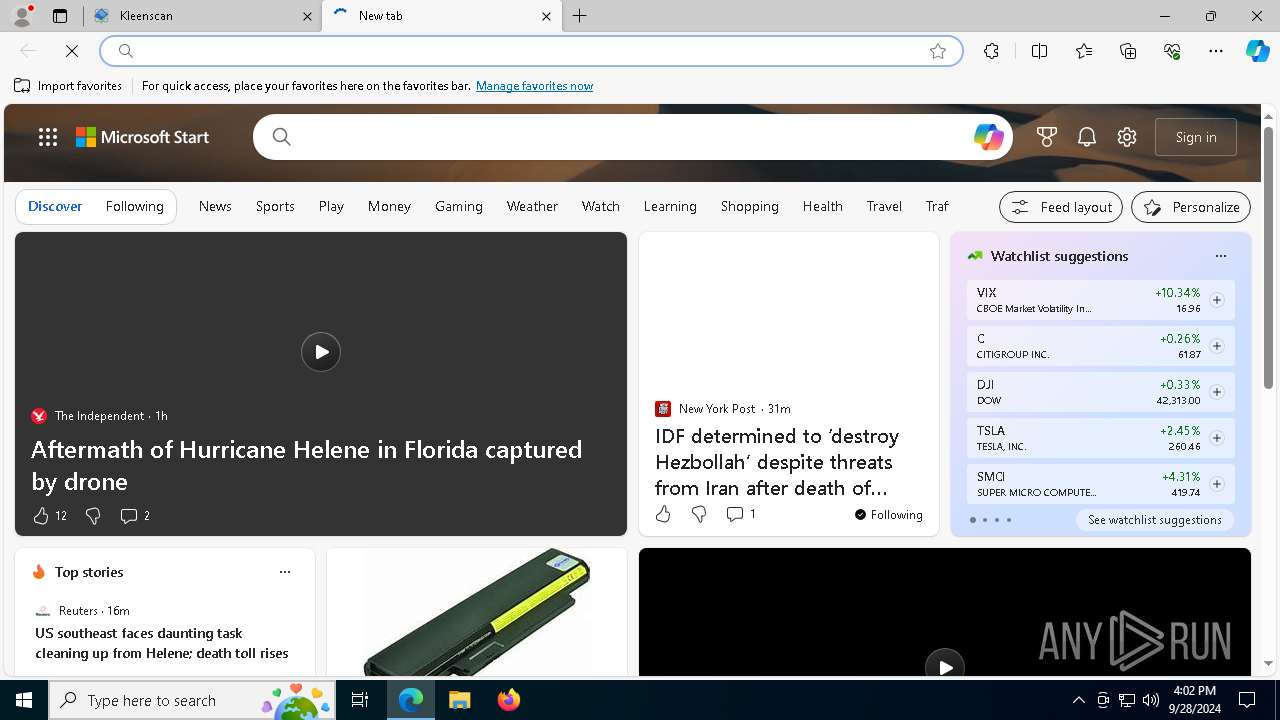The width and height of the screenshot is (1280, 720).
Task: Open Browser essentials heart icon
Action: point(1172,51)
